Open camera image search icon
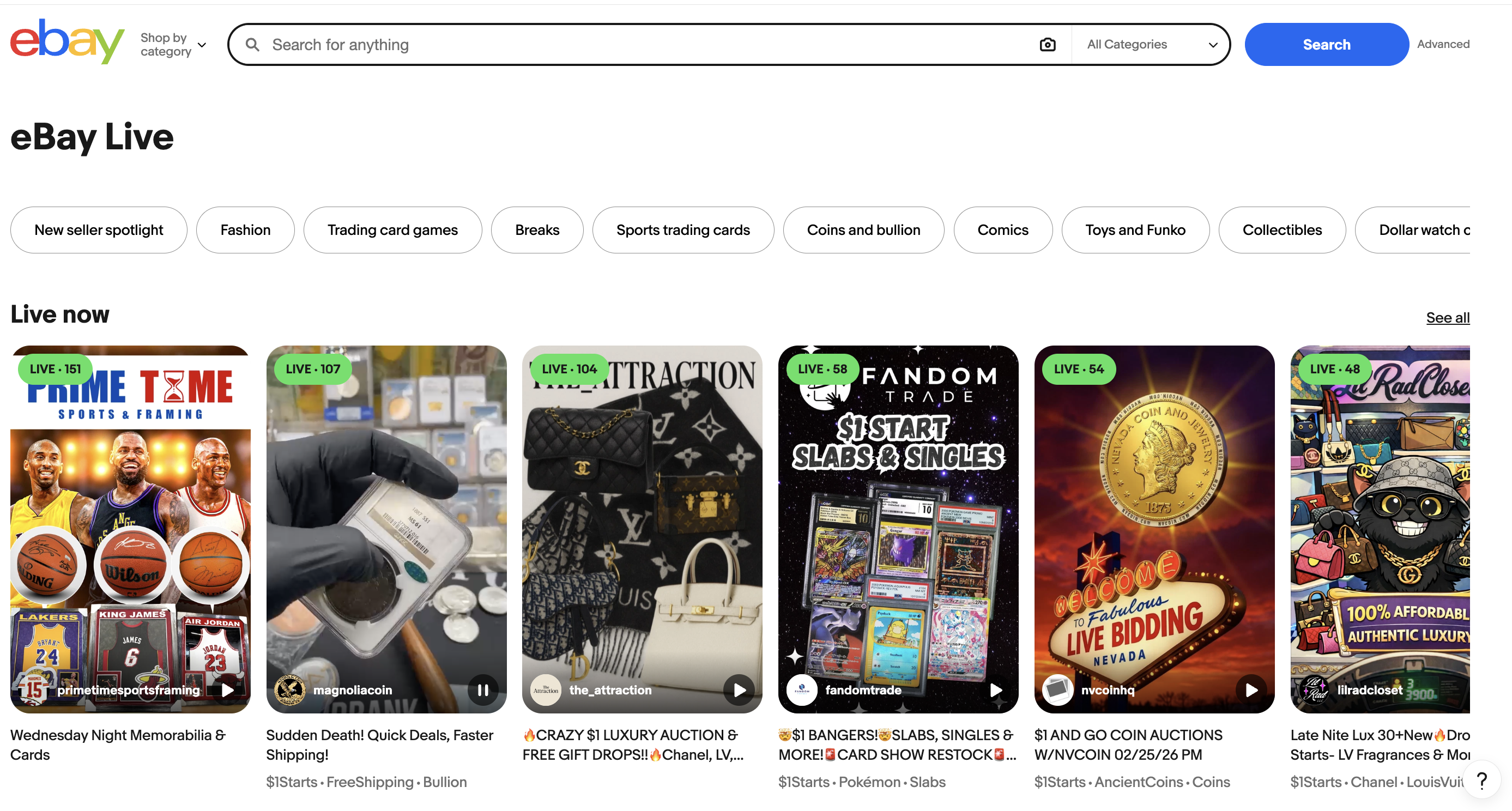Viewport: 1512px width, 811px height. [1047, 45]
